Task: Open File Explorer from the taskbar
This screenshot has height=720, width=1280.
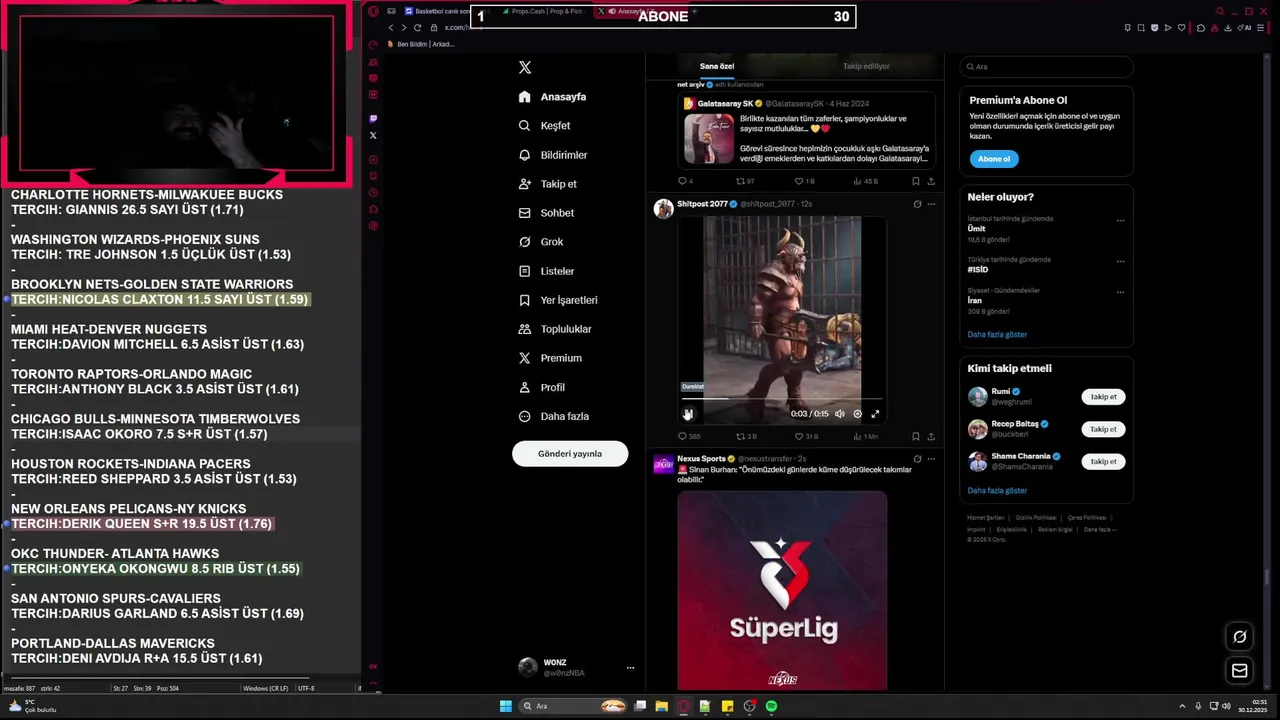Action: point(661,706)
